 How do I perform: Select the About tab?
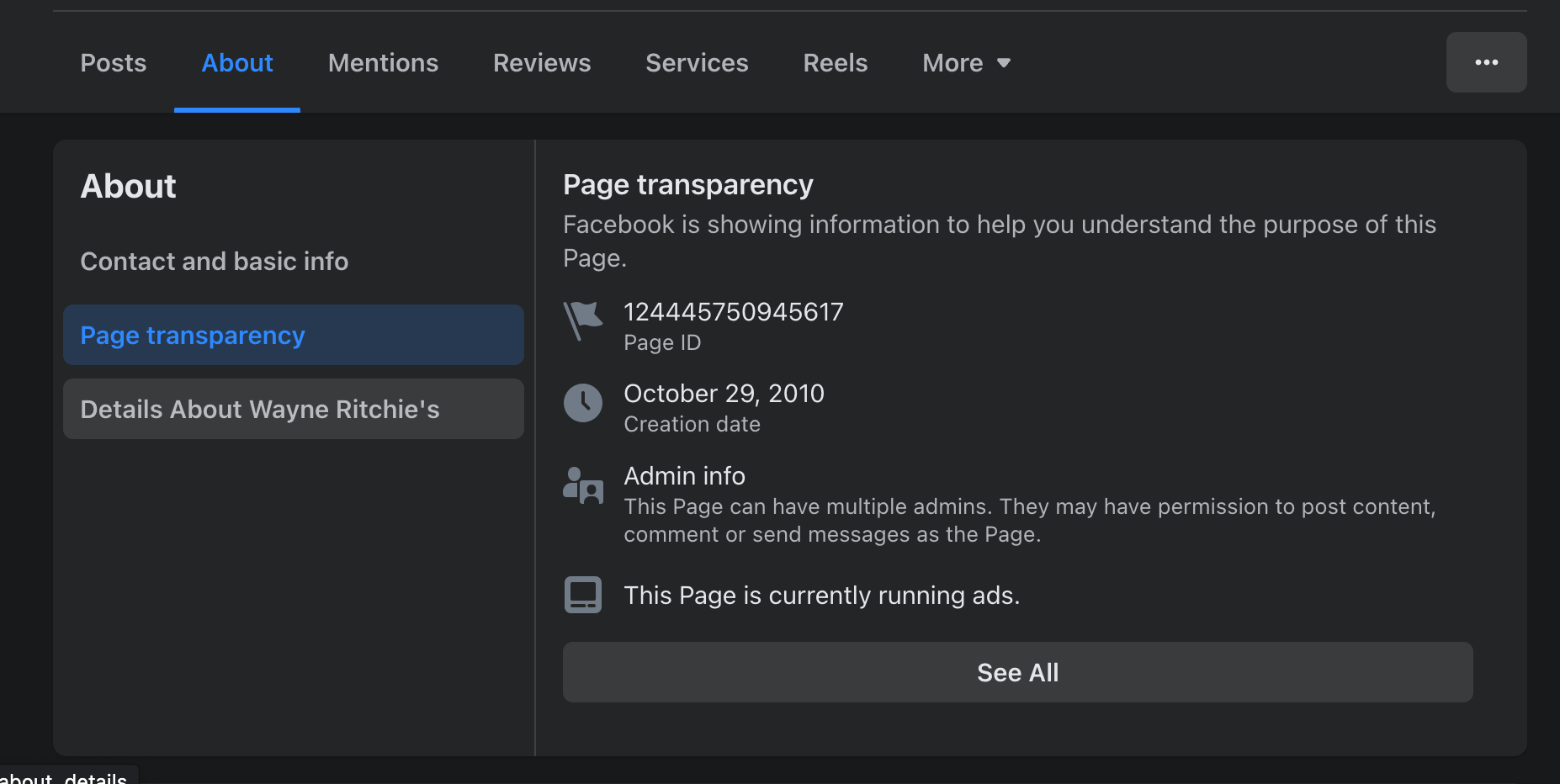(237, 63)
